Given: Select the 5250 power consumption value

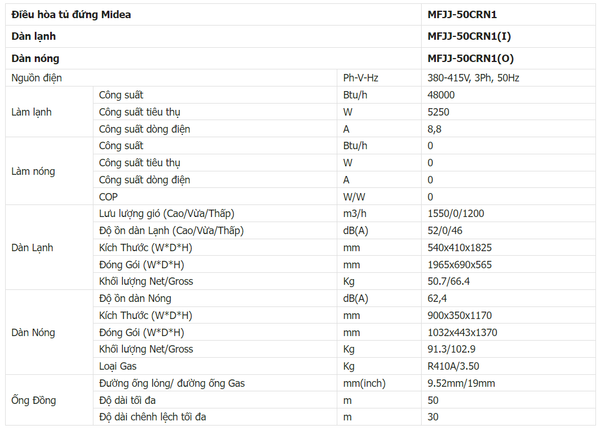Looking at the screenshot, I should click(437, 111).
